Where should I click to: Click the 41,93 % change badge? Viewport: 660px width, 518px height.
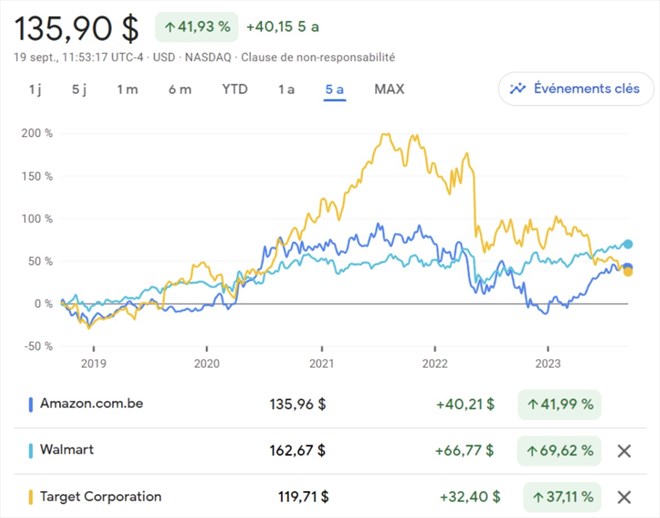click(197, 27)
